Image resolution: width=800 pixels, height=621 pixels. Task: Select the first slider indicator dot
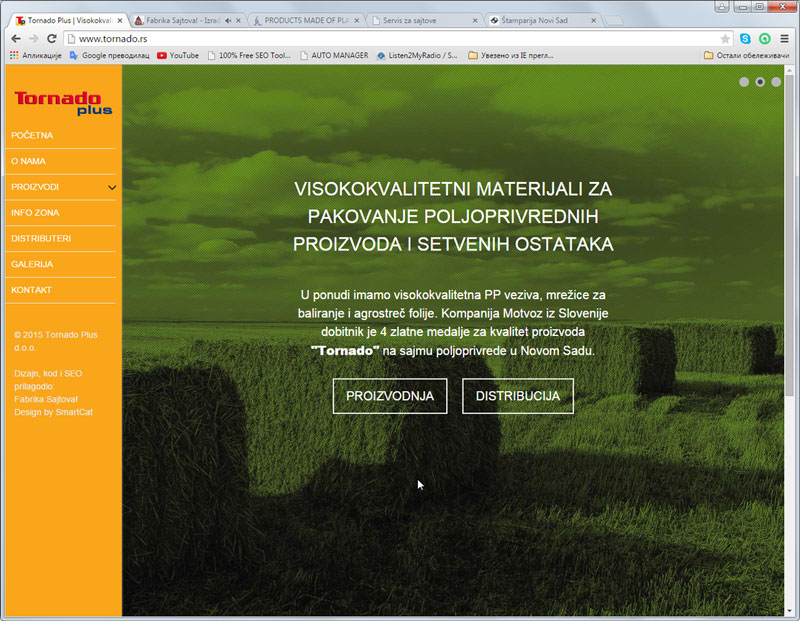click(x=744, y=82)
